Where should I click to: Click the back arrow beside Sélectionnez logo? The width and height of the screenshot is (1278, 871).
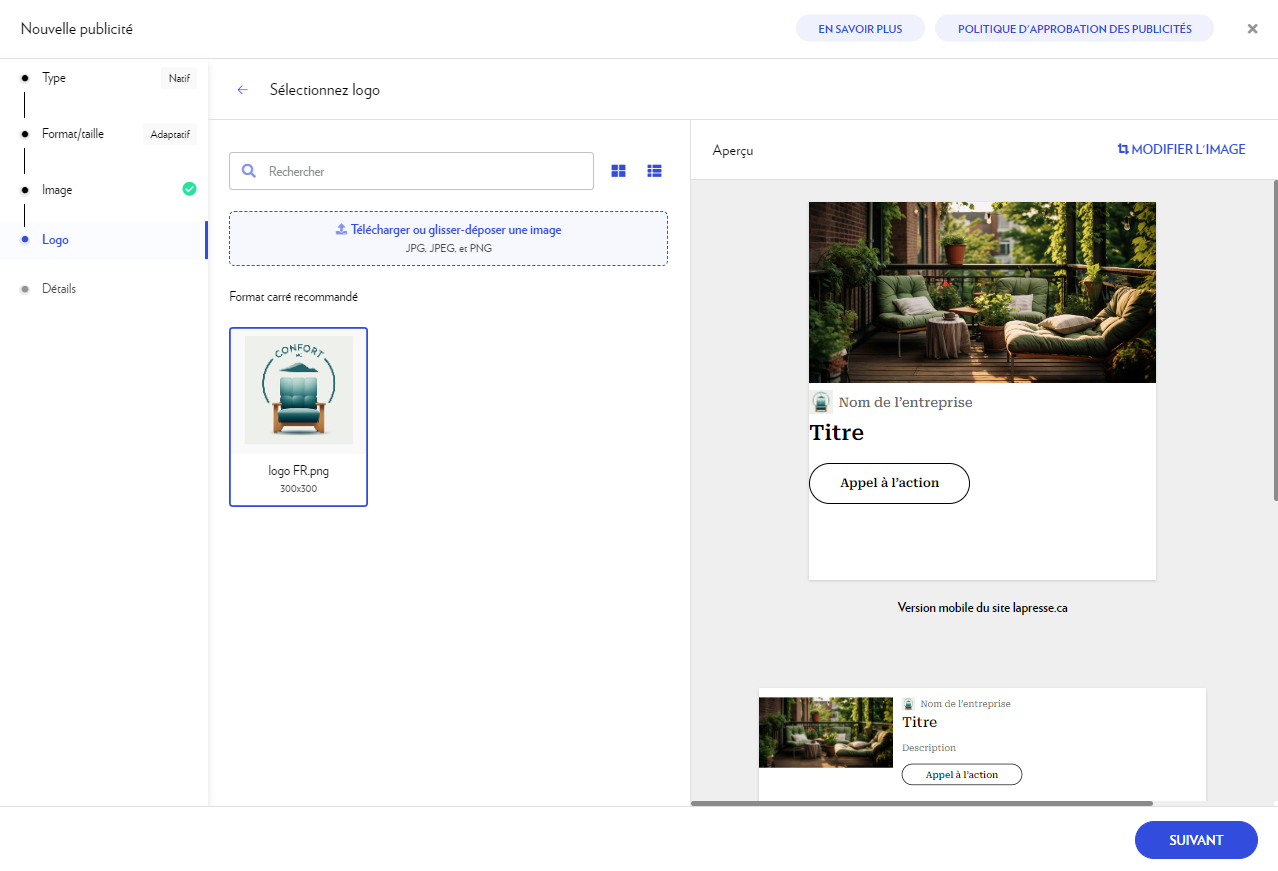click(x=242, y=90)
